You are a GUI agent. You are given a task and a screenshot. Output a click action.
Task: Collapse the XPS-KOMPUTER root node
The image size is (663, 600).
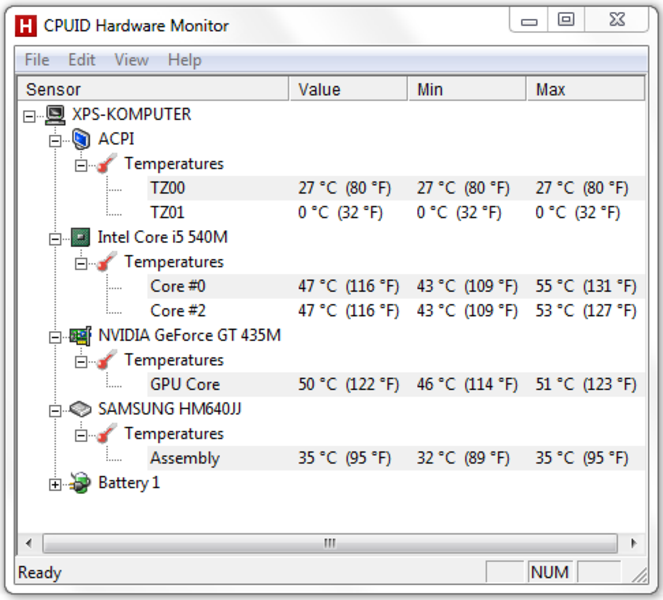29,116
